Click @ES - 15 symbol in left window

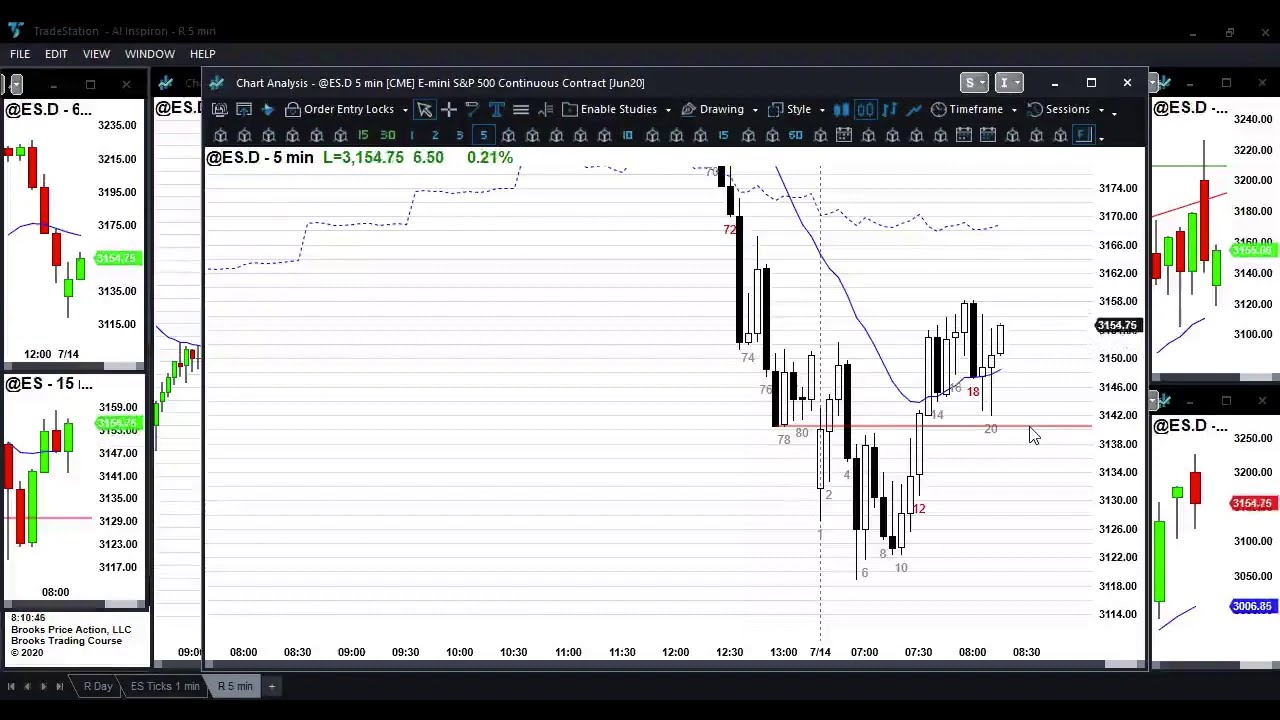[x=48, y=384]
